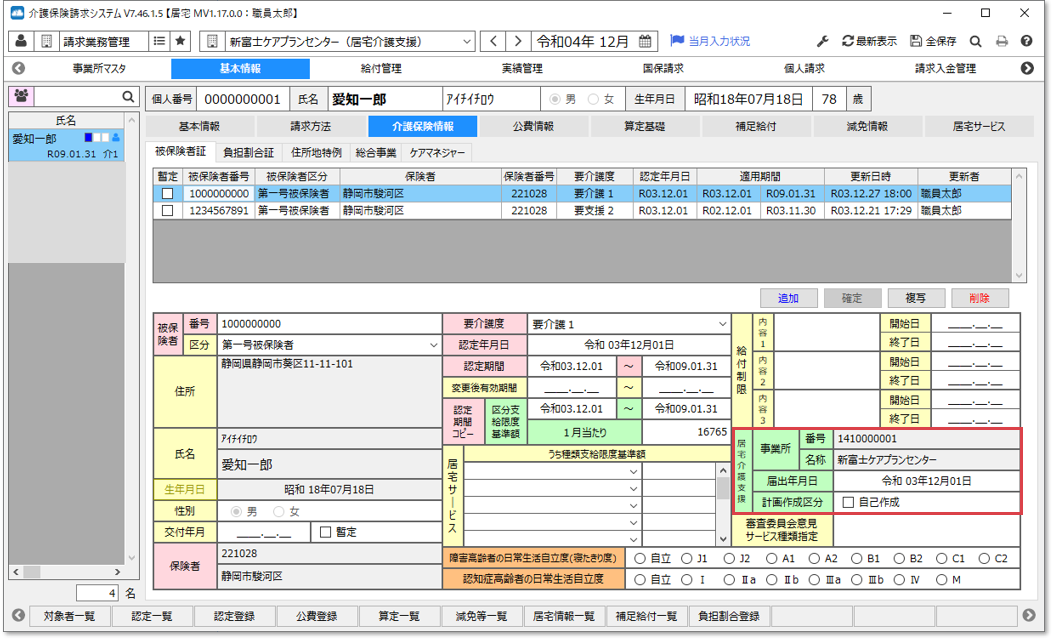Select 女 radio in lower 性別 row
This screenshot has height=643, width=1054.
click(279, 512)
